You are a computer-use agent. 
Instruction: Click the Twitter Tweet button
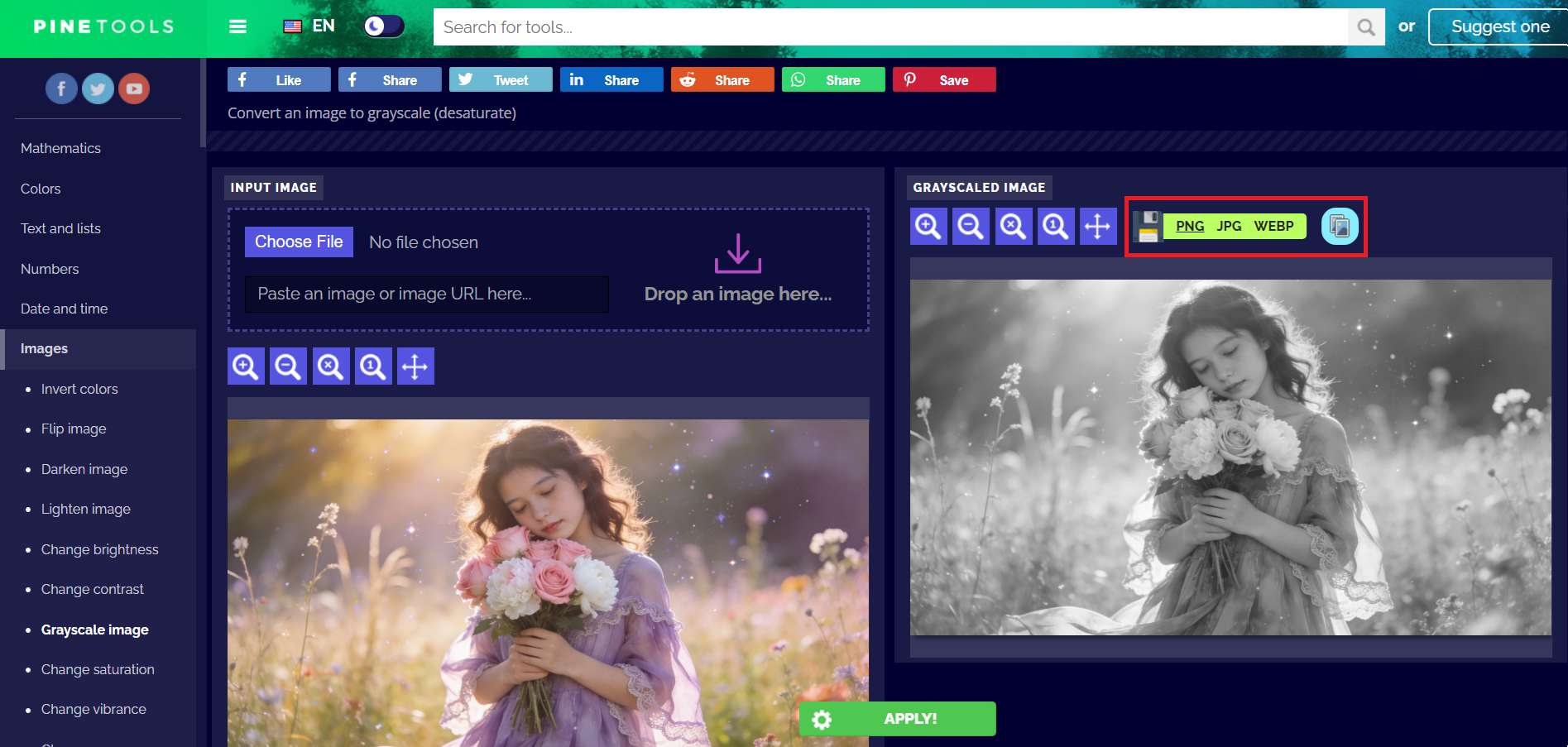[501, 79]
